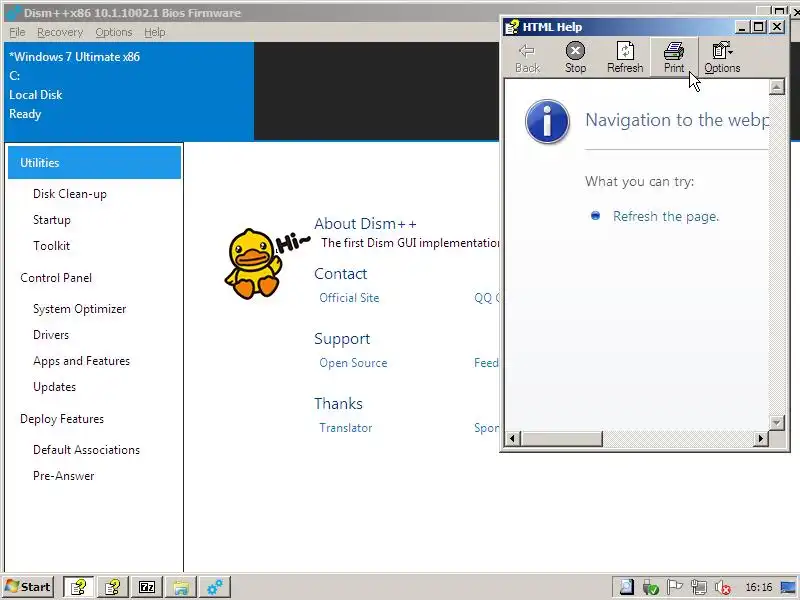
Task: Click the network tray icon
Action: point(698,587)
